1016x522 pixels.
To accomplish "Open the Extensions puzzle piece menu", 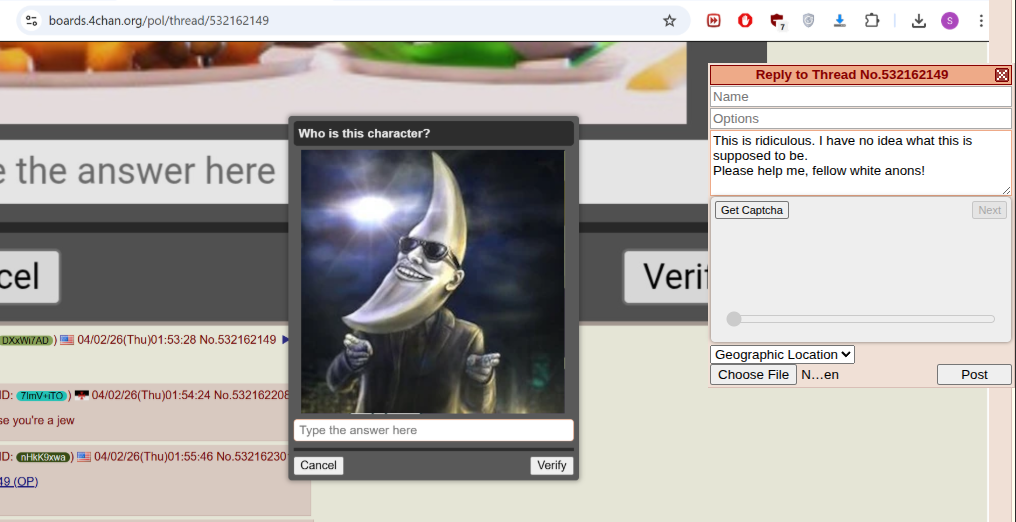I will click(872, 21).
